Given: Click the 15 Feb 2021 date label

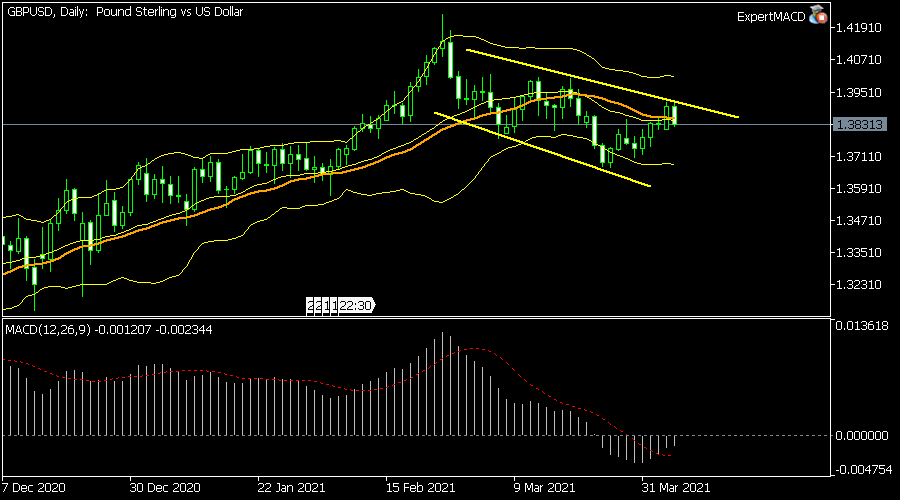Looking at the screenshot, I should pyautogui.click(x=419, y=487).
